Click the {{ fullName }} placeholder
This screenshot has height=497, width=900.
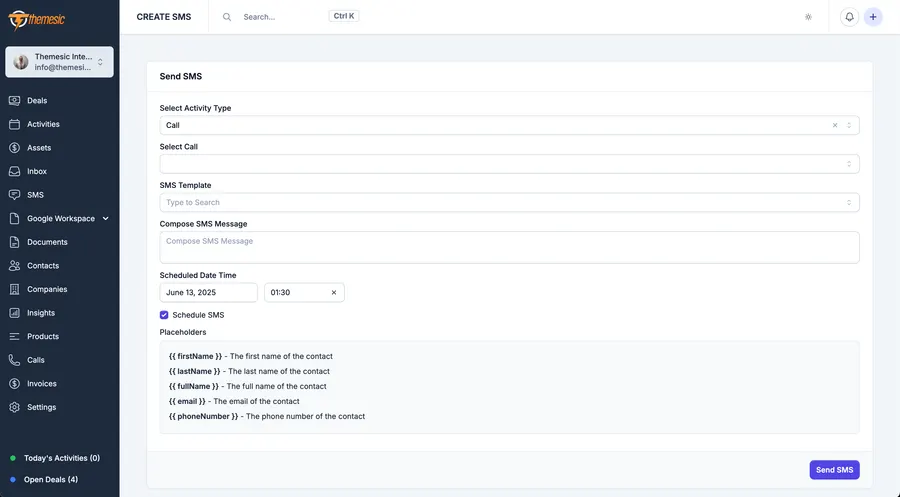point(194,386)
